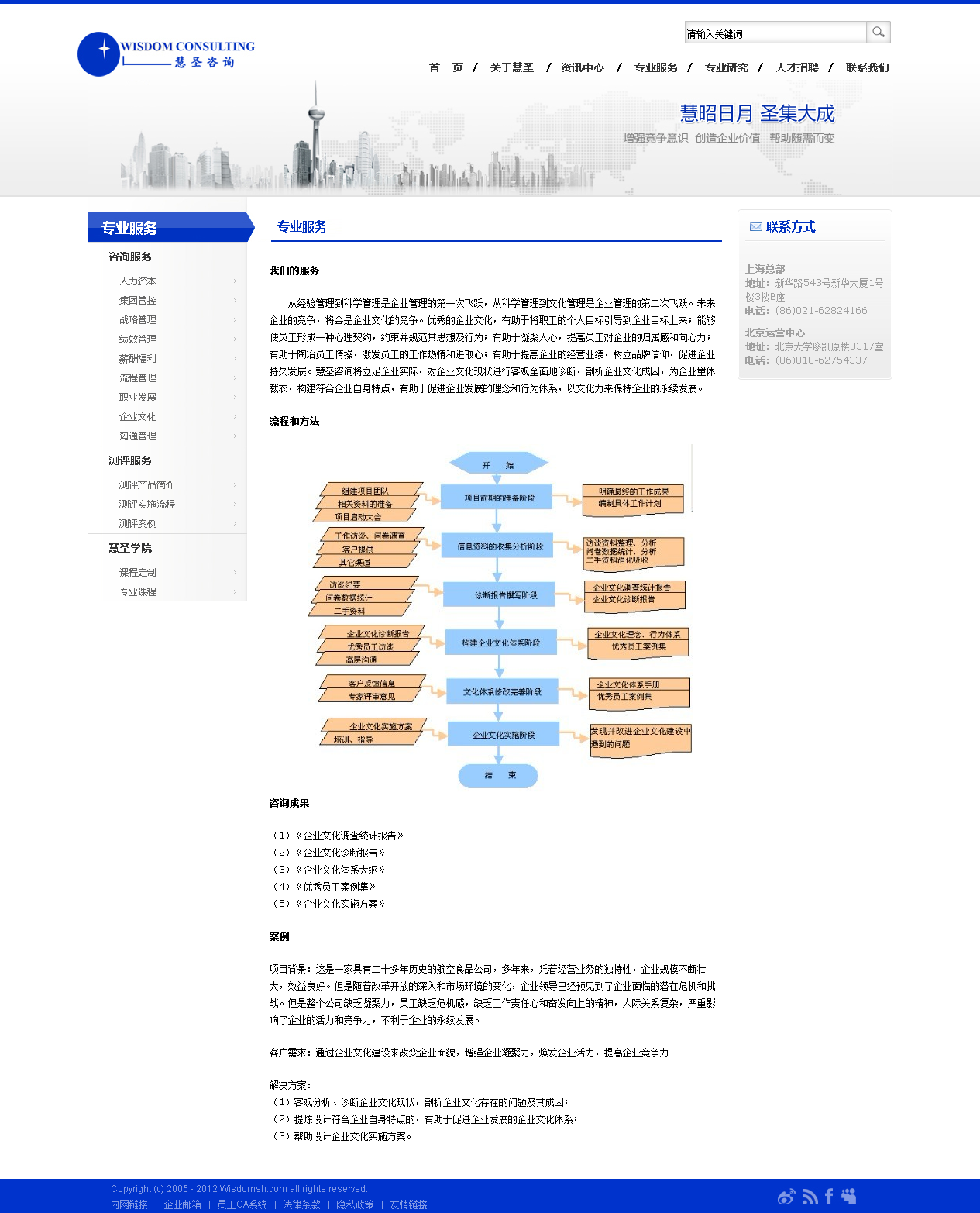Open the 测评实施流程 sidebar link
The image size is (980, 1213).
coord(146,505)
